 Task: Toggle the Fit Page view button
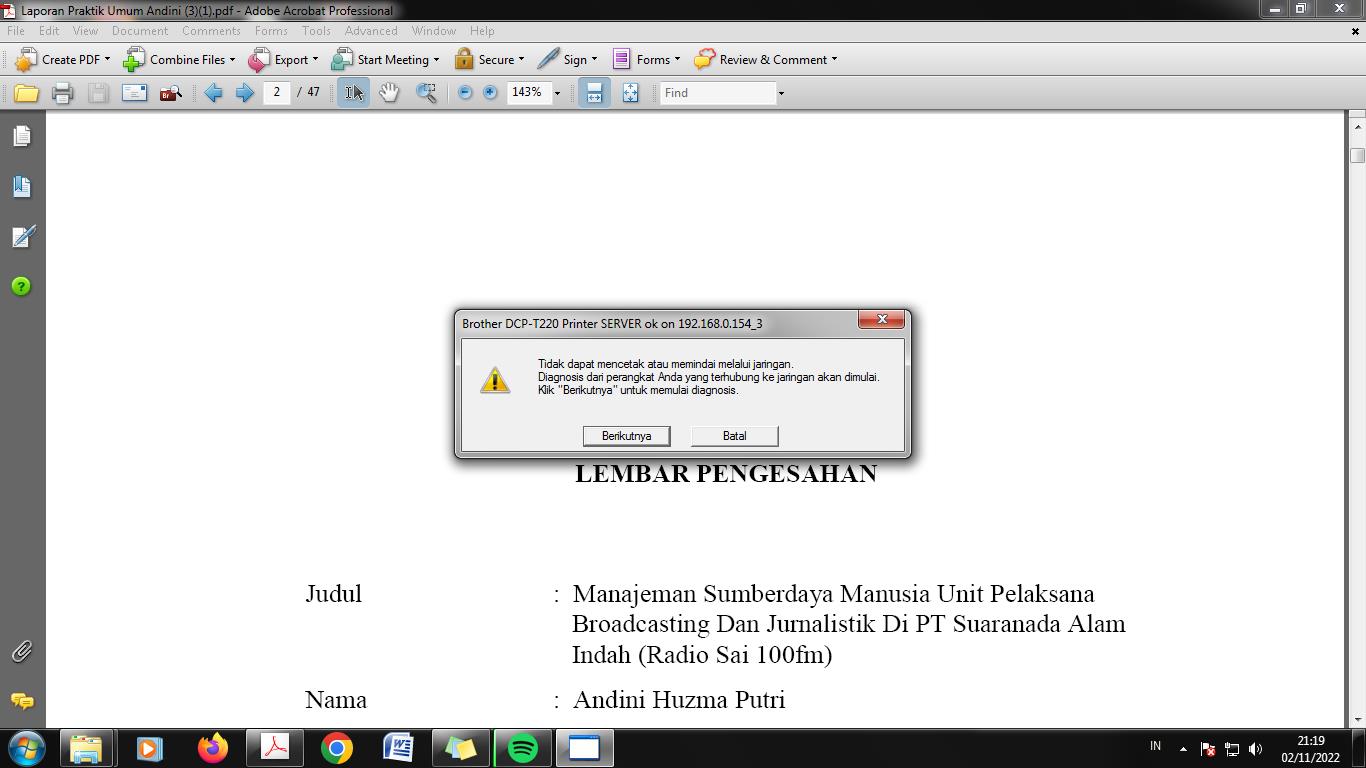630,93
